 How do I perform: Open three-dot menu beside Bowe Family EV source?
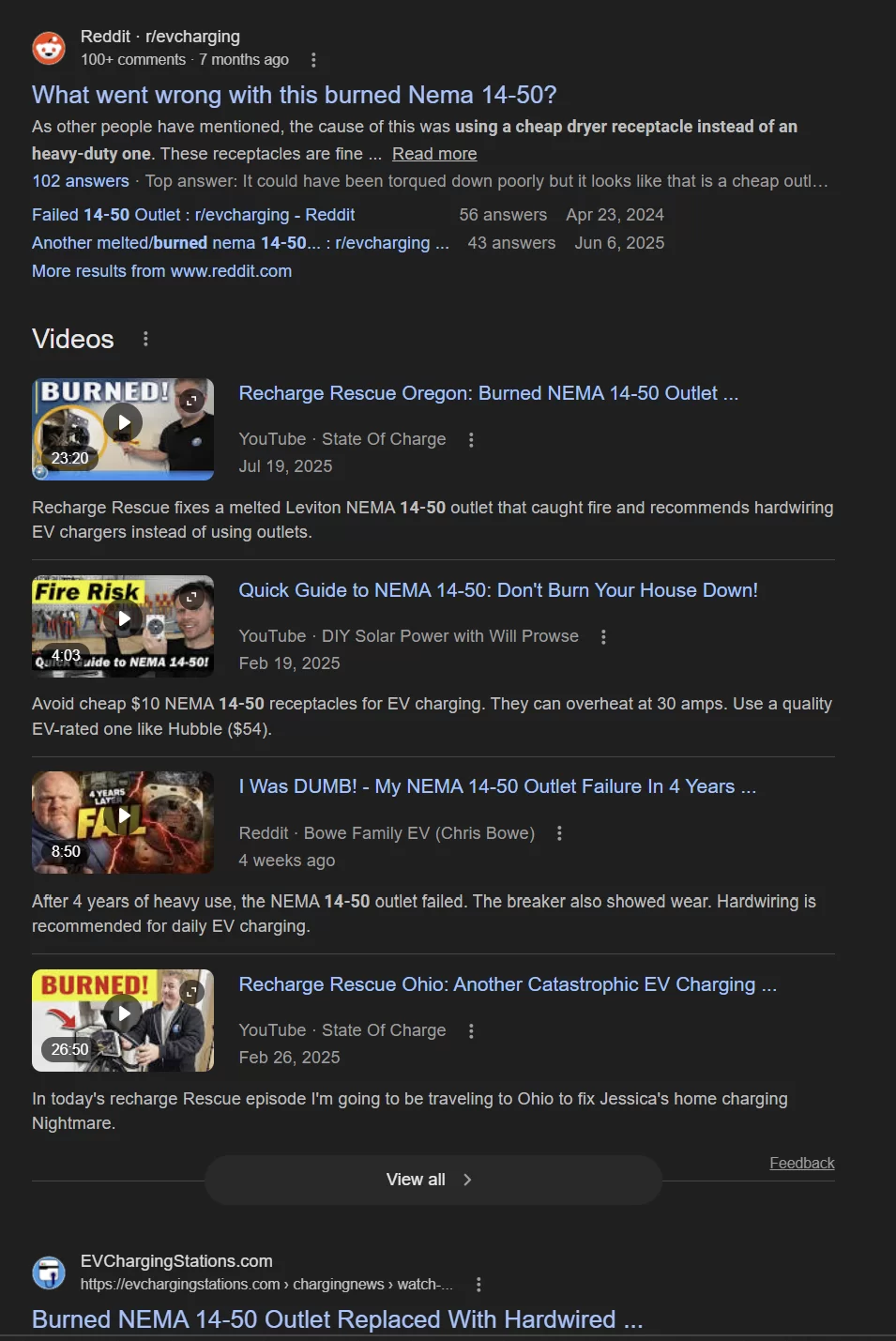pos(559,833)
